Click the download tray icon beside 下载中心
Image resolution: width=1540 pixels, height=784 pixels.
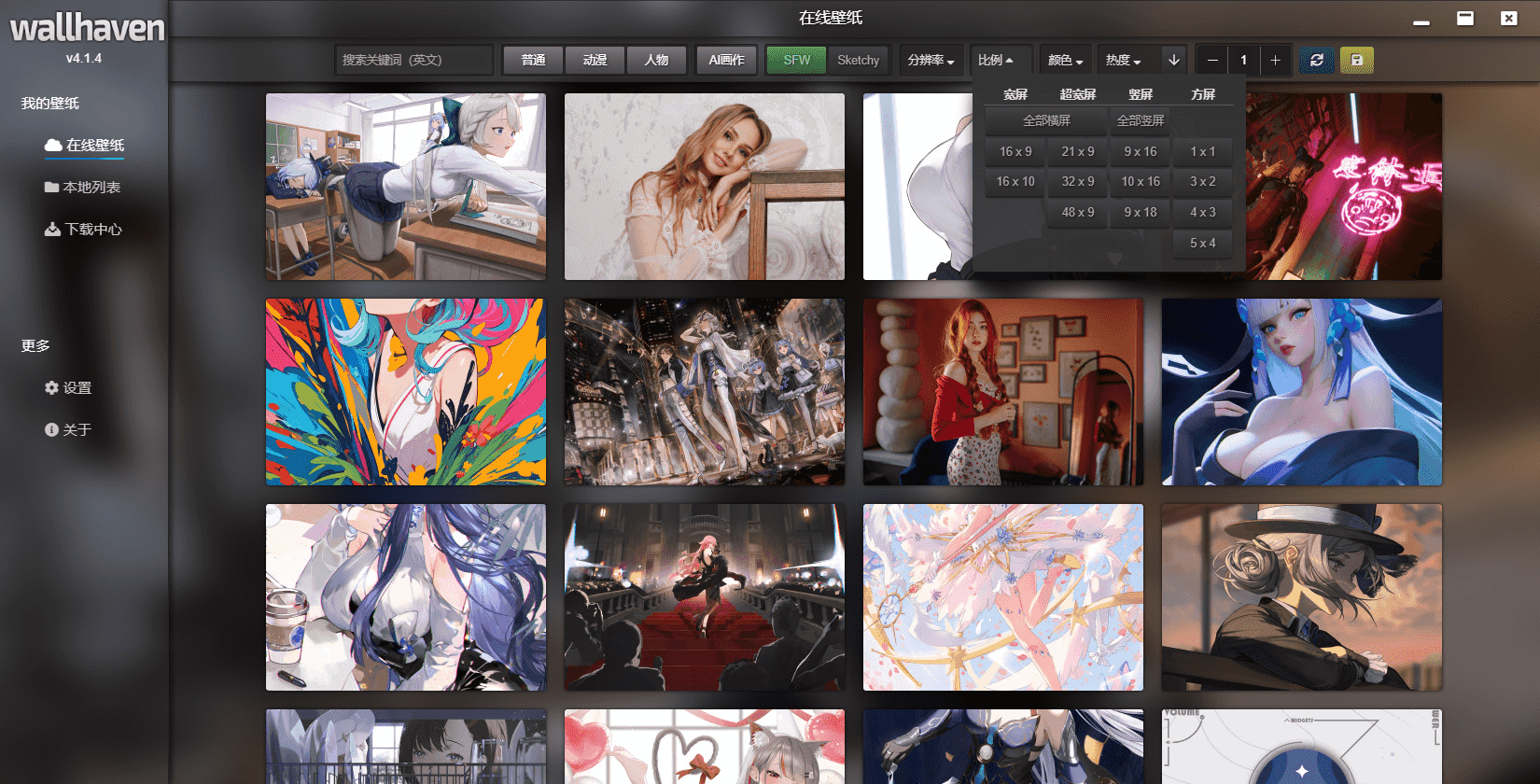point(52,229)
